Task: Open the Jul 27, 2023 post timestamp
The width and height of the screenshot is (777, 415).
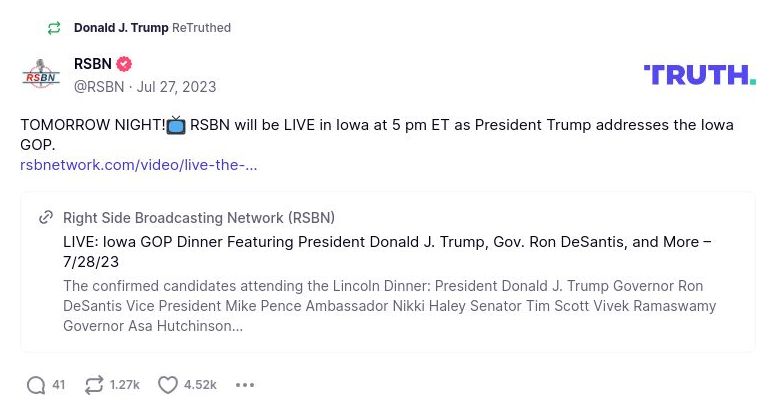Action: 176,87
